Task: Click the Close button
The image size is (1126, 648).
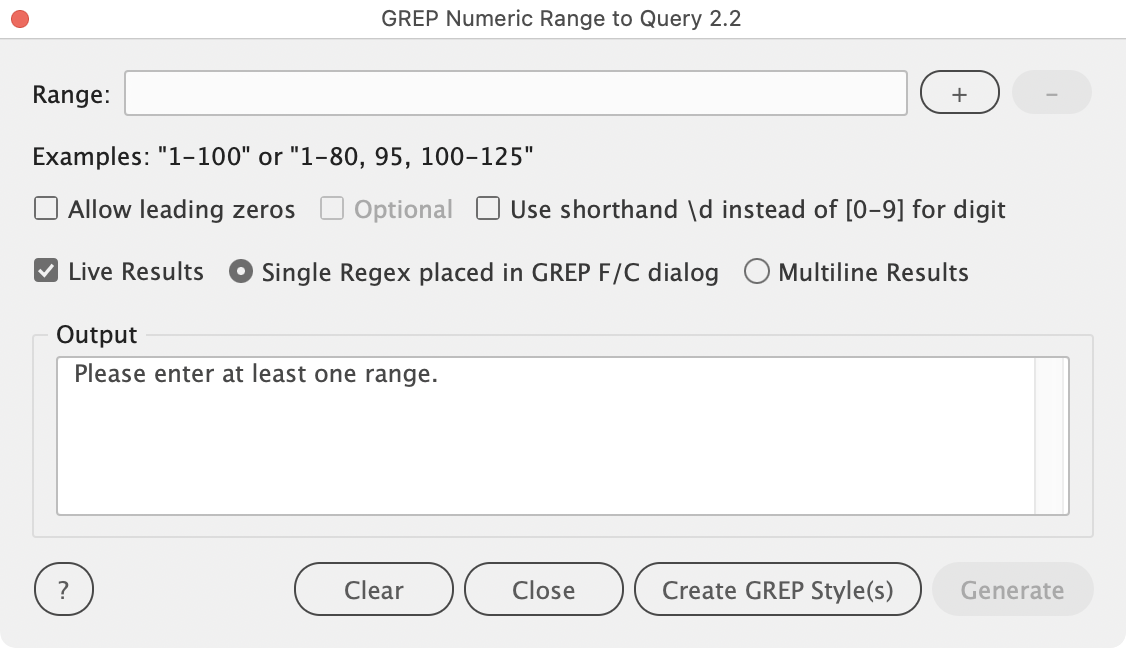Action: coord(543,590)
